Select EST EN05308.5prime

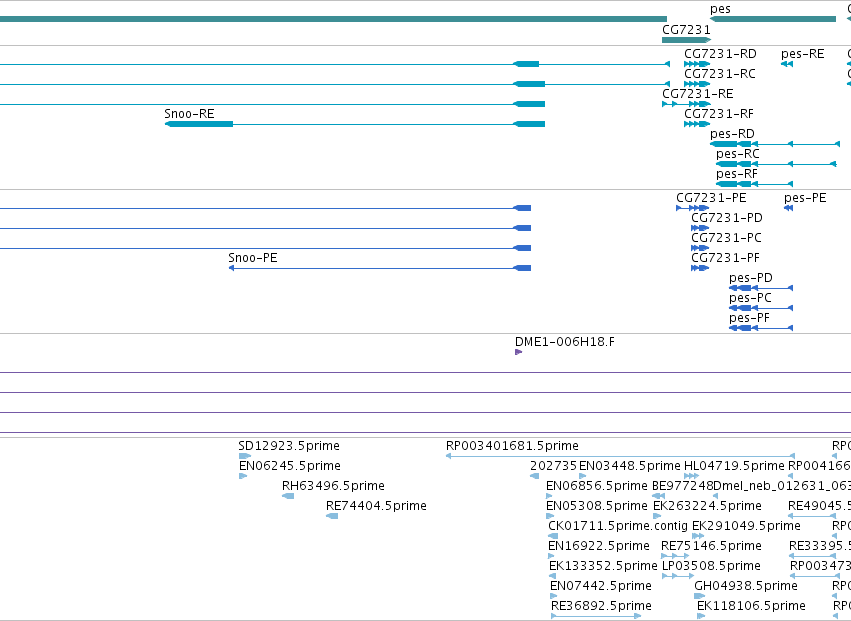pyautogui.click(x=597, y=506)
